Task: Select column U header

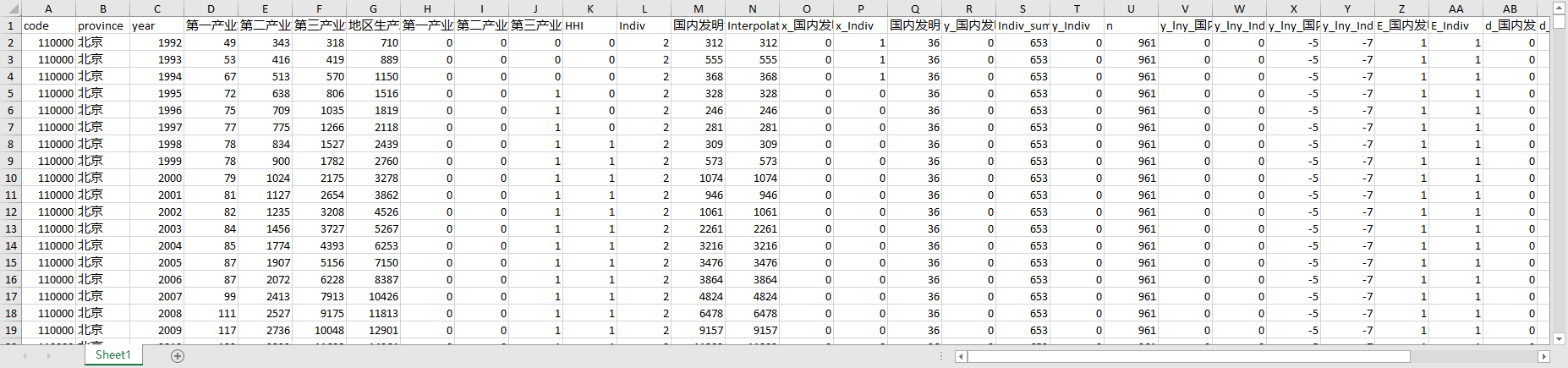Action: pos(1131,8)
